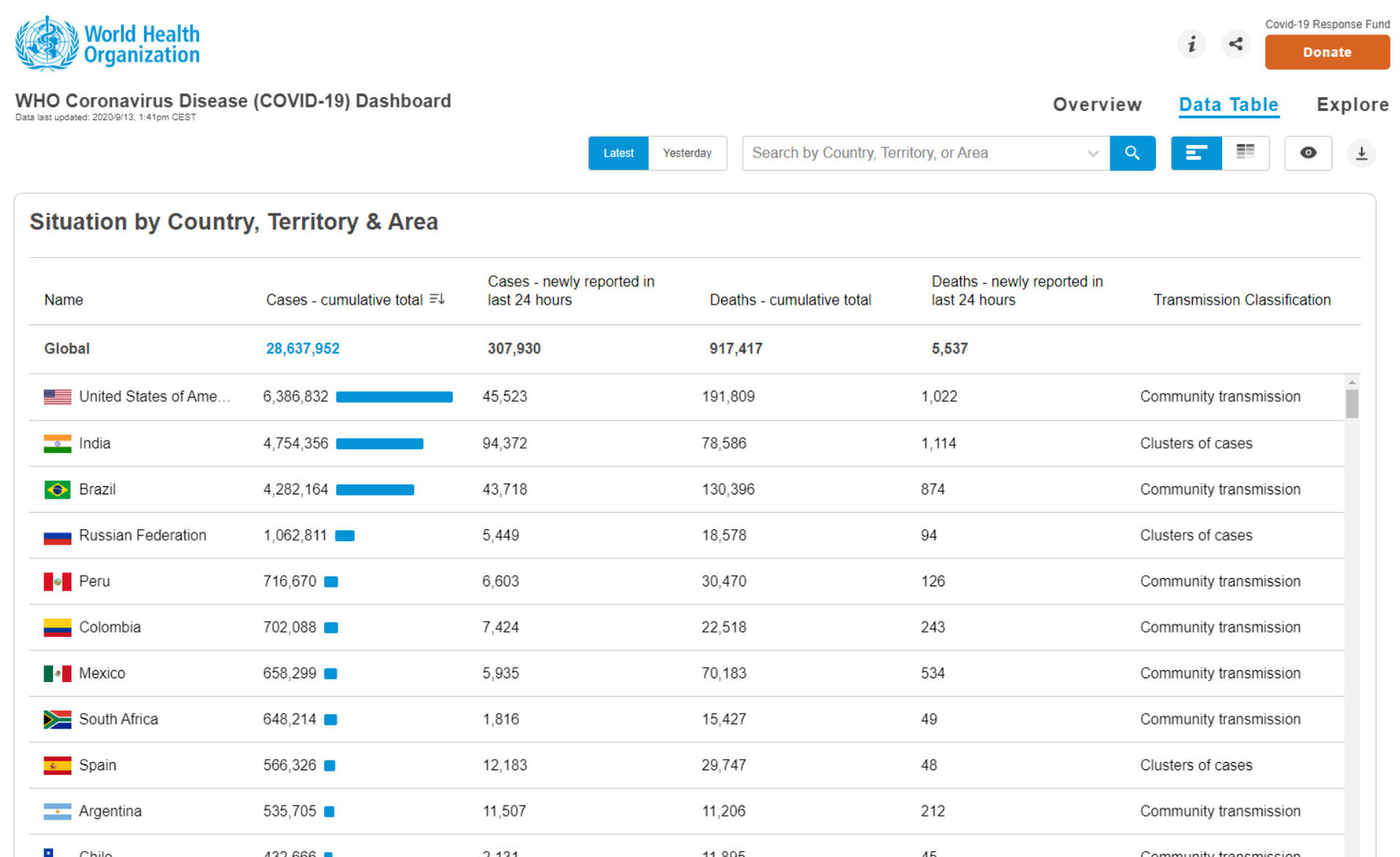1400x857 pixels.
Task: Open the Overview tab
Action: [1097, 104]
